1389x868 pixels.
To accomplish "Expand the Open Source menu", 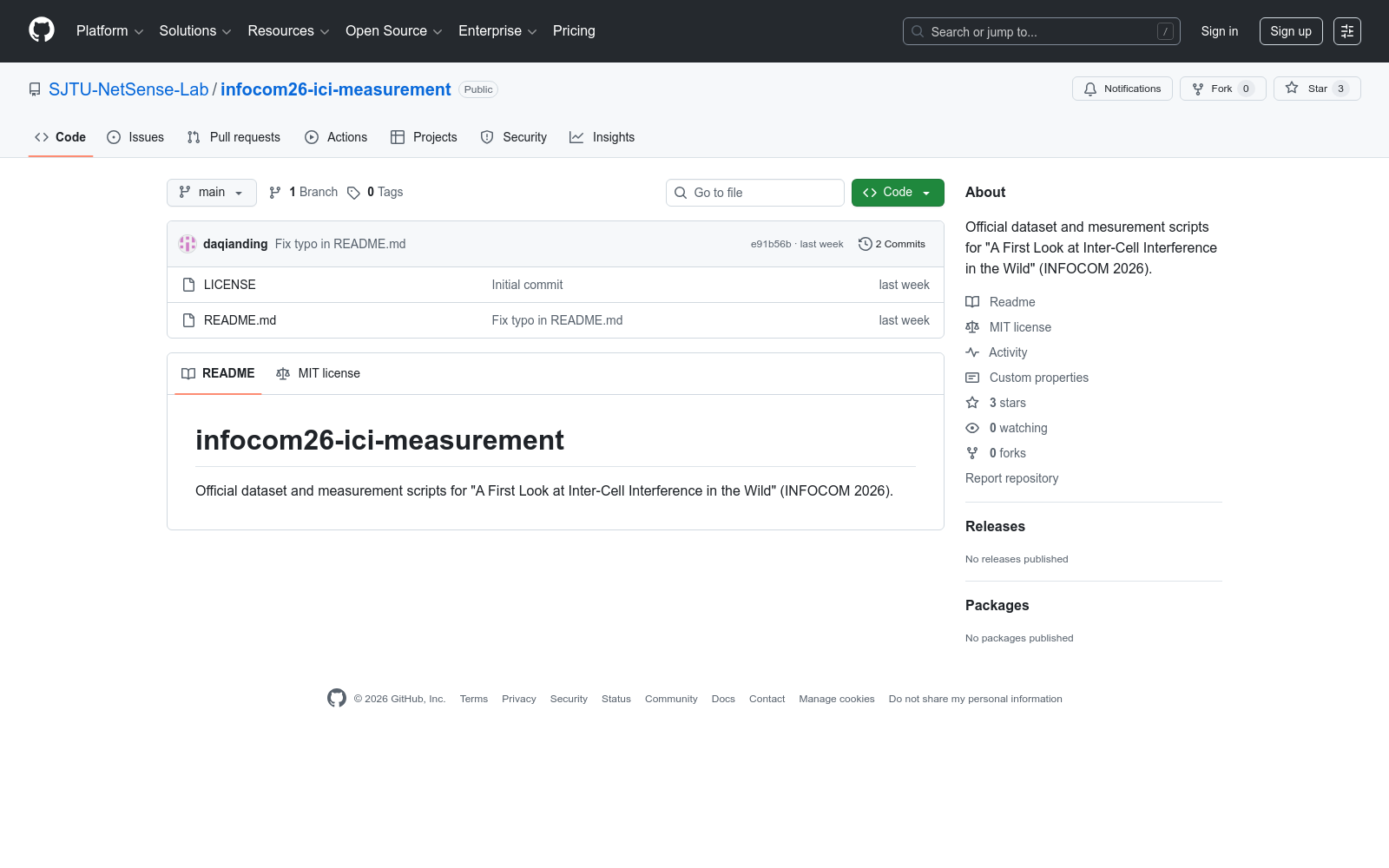I will [394, 31].
